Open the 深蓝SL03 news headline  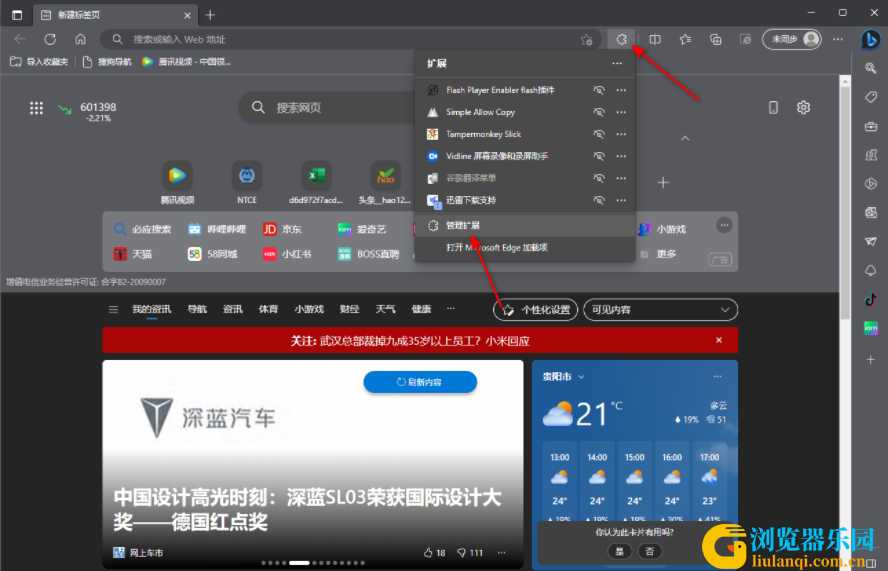point(308,509)
